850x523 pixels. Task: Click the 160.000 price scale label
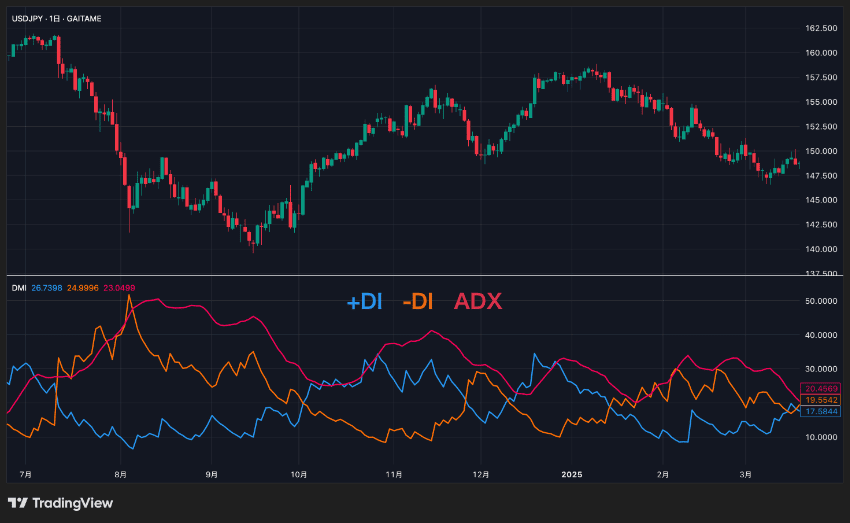pyautogui.click(x=821, y=53)
